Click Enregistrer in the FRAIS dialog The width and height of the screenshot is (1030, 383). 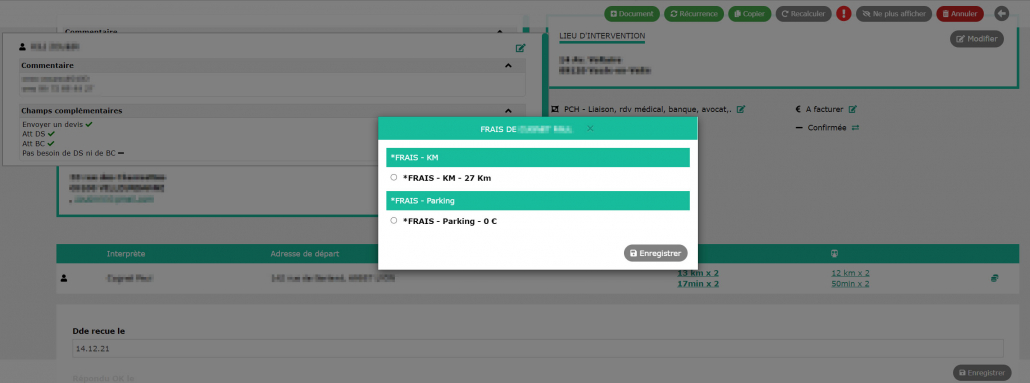(656, 253)
